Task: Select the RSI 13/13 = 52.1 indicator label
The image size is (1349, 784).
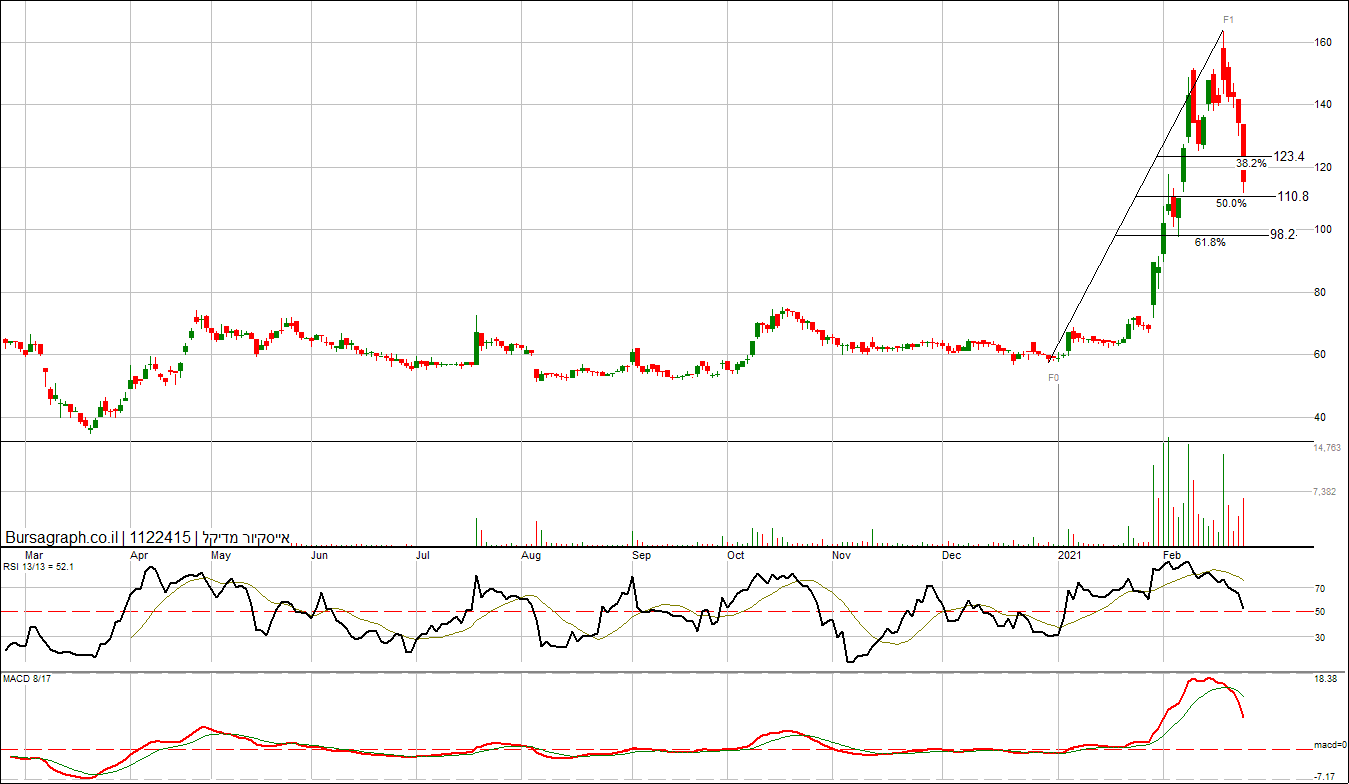Action: [x=38, y=567]
